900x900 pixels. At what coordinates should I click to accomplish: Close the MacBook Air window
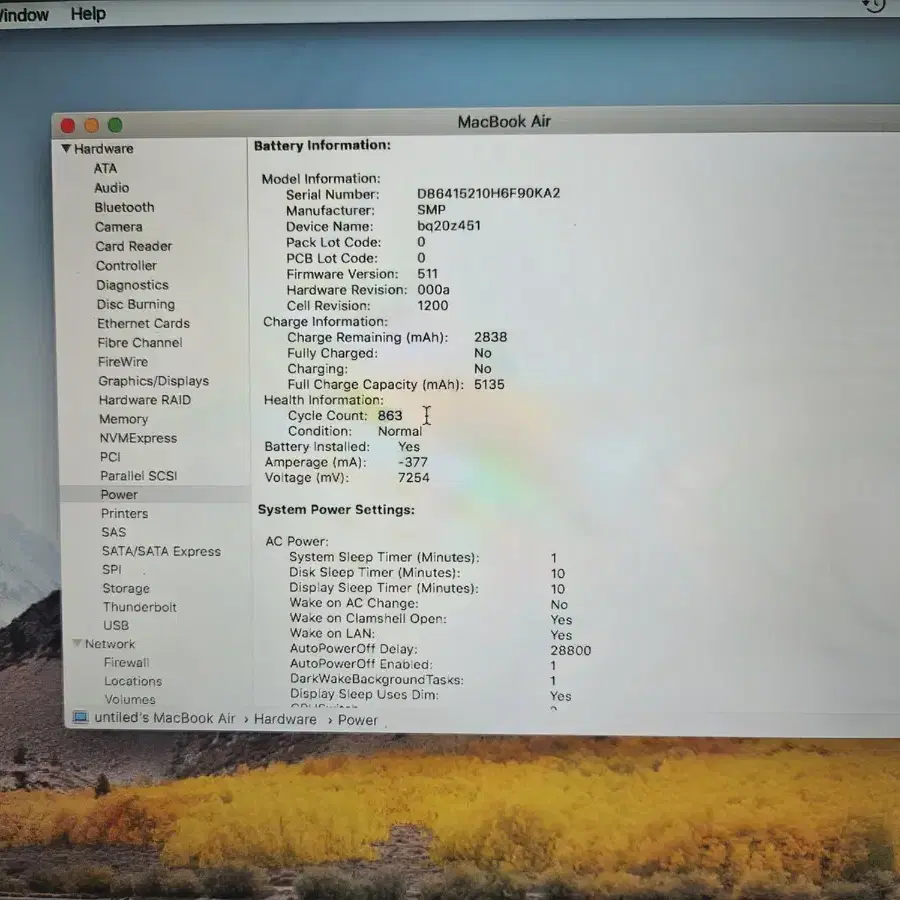point(68,125)
